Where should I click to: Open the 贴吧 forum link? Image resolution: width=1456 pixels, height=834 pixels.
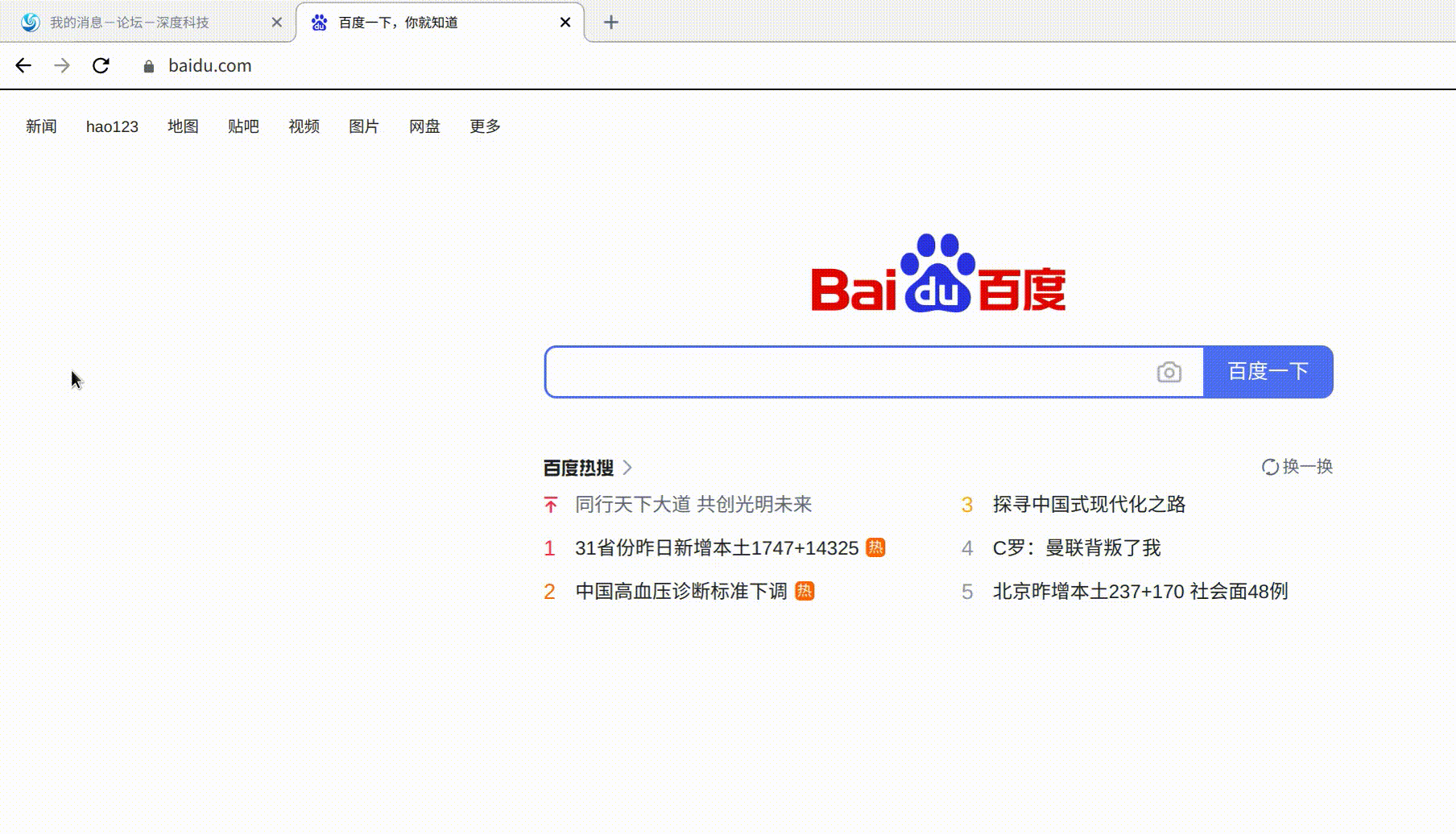[x=243, y=126]
